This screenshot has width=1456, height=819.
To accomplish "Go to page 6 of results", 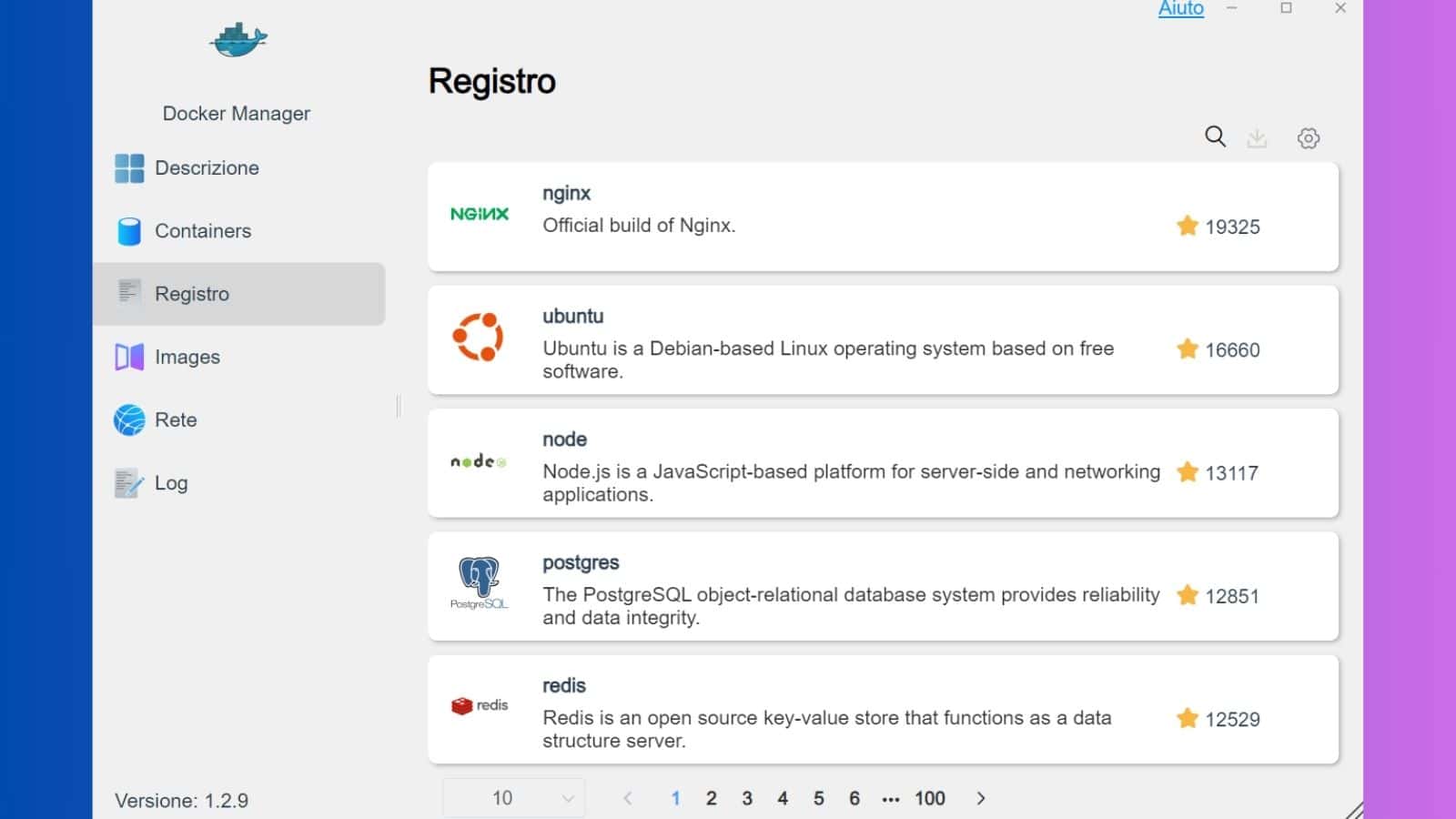I will click(x=854, y=798).
